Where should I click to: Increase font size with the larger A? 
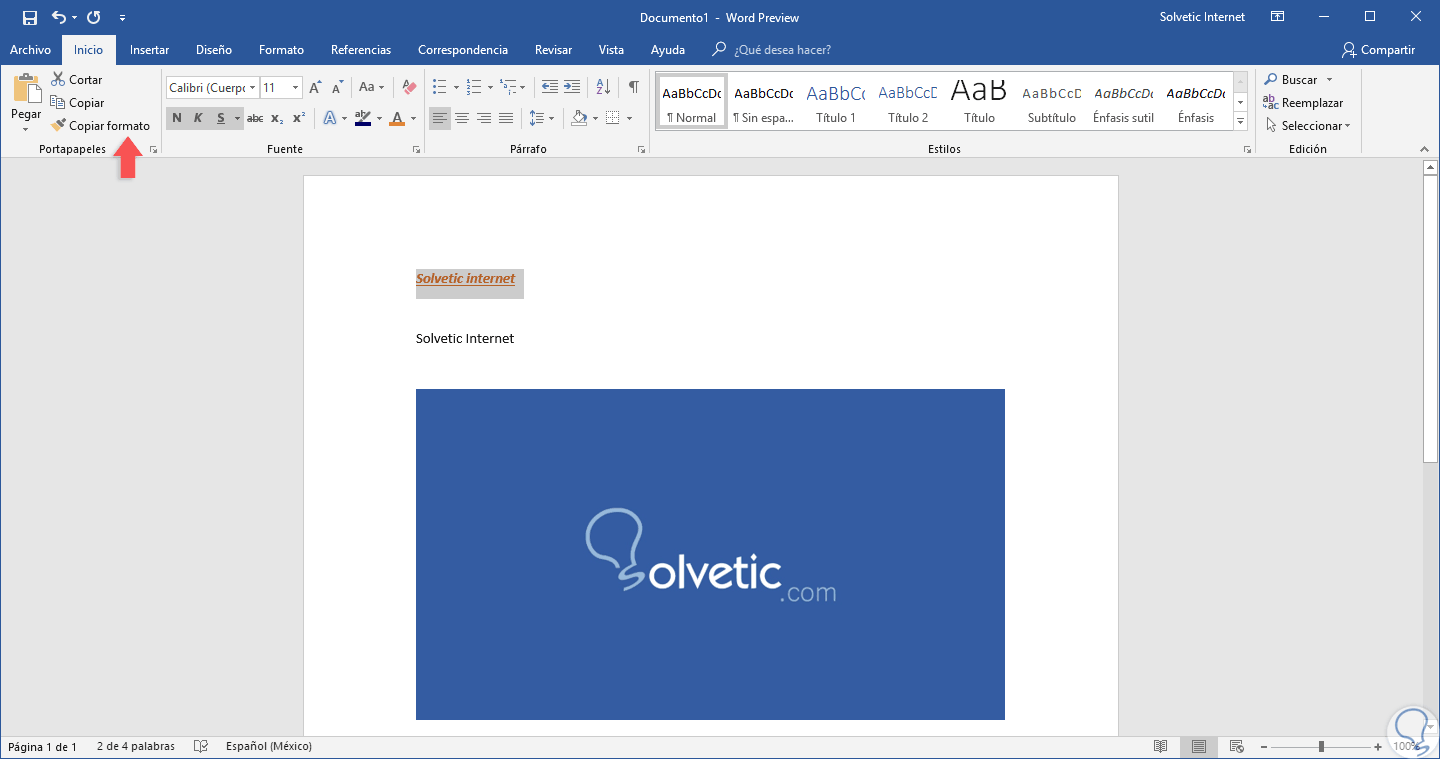(315, 88)
